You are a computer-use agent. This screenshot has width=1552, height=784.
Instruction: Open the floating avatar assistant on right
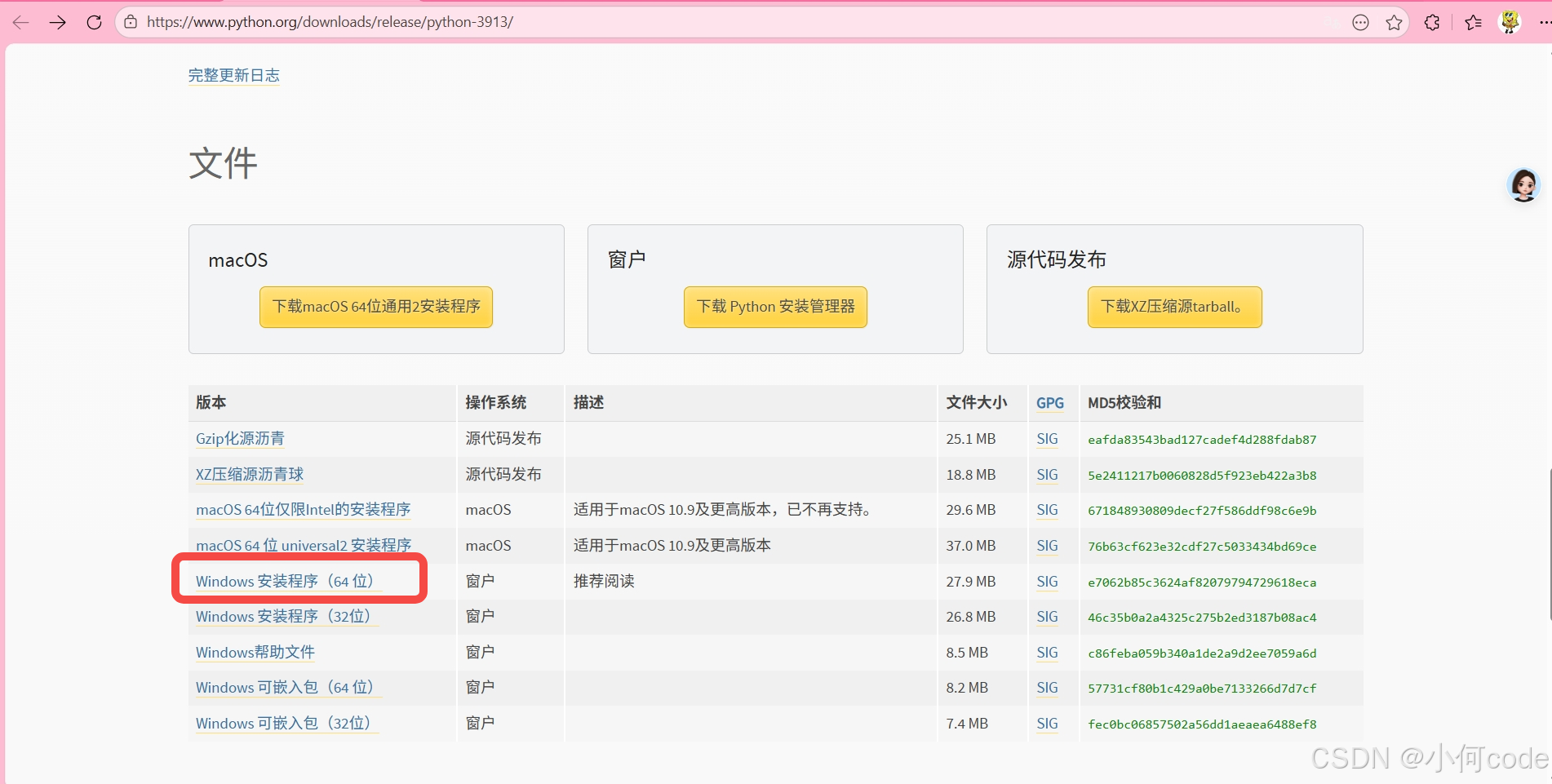[x=1523, y=185]
